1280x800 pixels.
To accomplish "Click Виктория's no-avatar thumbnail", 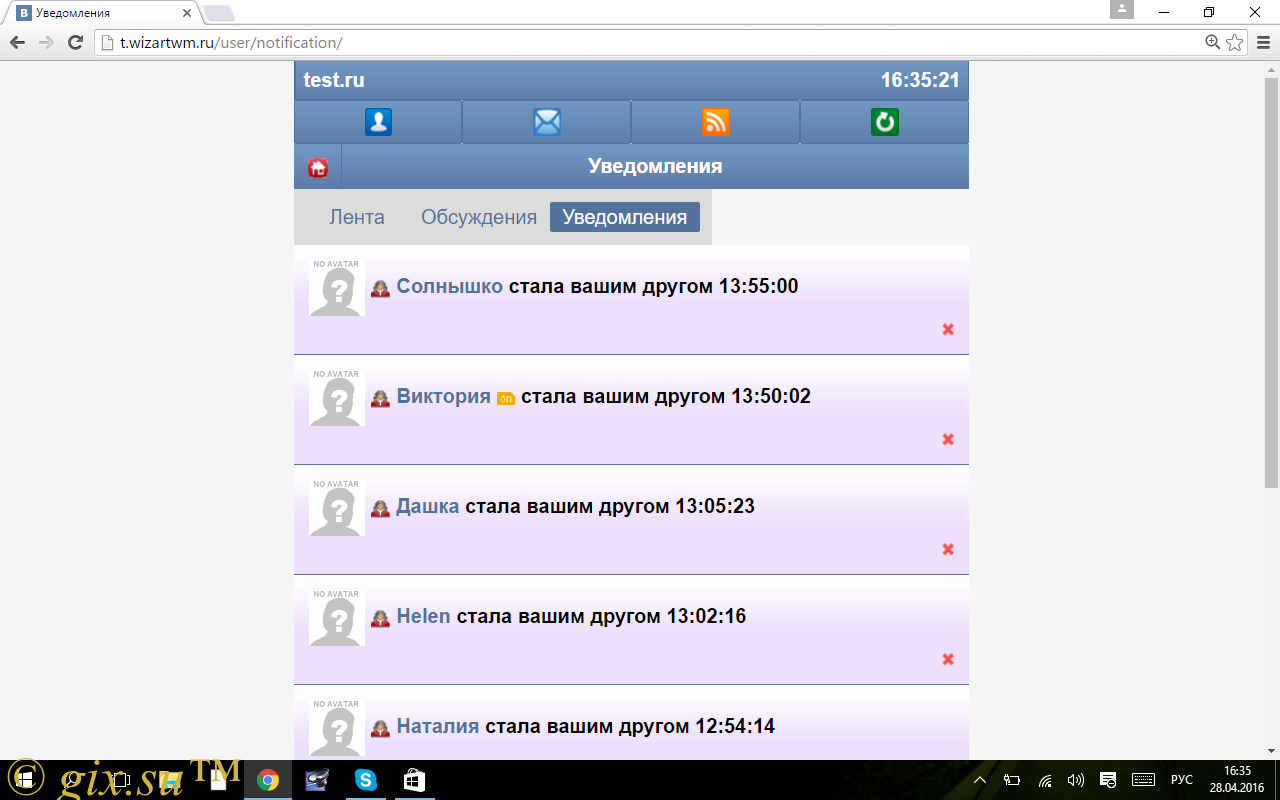I will 336,397.
